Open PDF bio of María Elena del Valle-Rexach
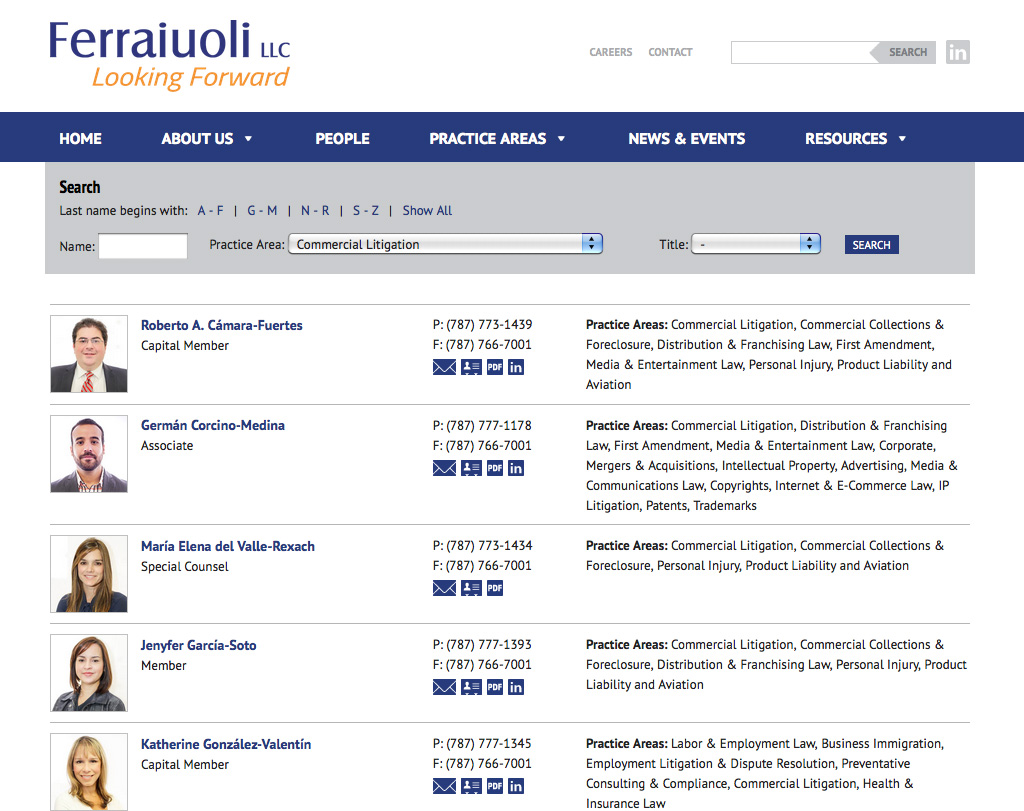The width and height of the screenshot is (1024, 811). (x=495, y=588)
